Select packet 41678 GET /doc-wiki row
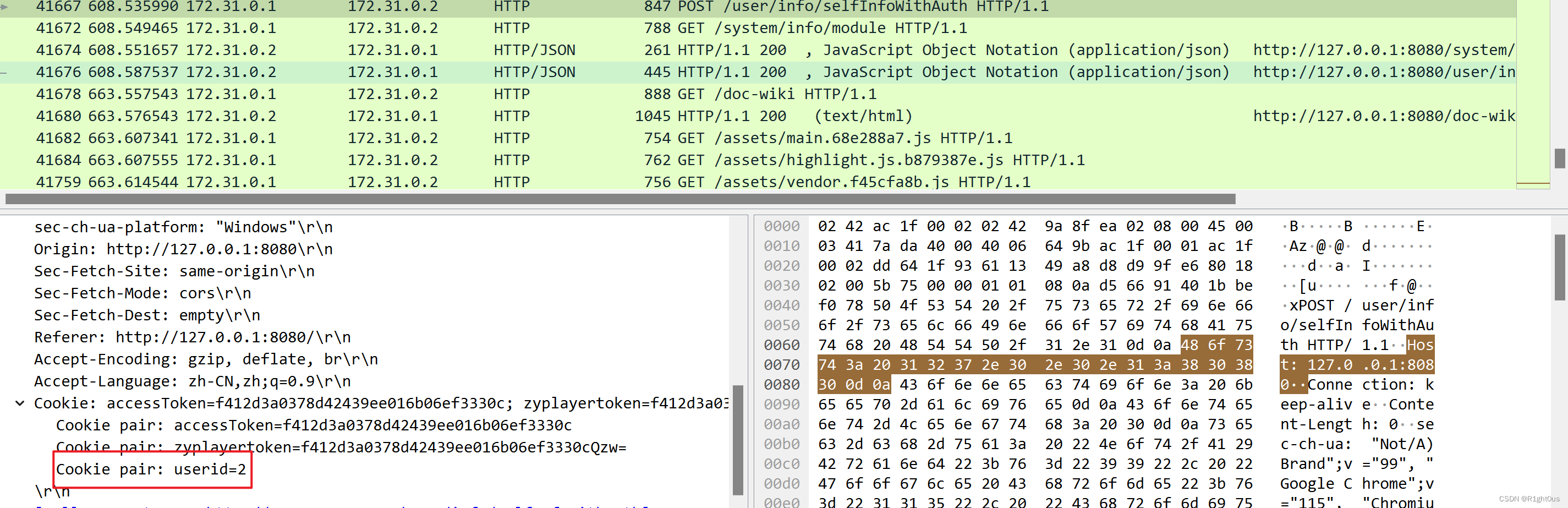Viewport: 1568px width, 508px height. [758, 94]
